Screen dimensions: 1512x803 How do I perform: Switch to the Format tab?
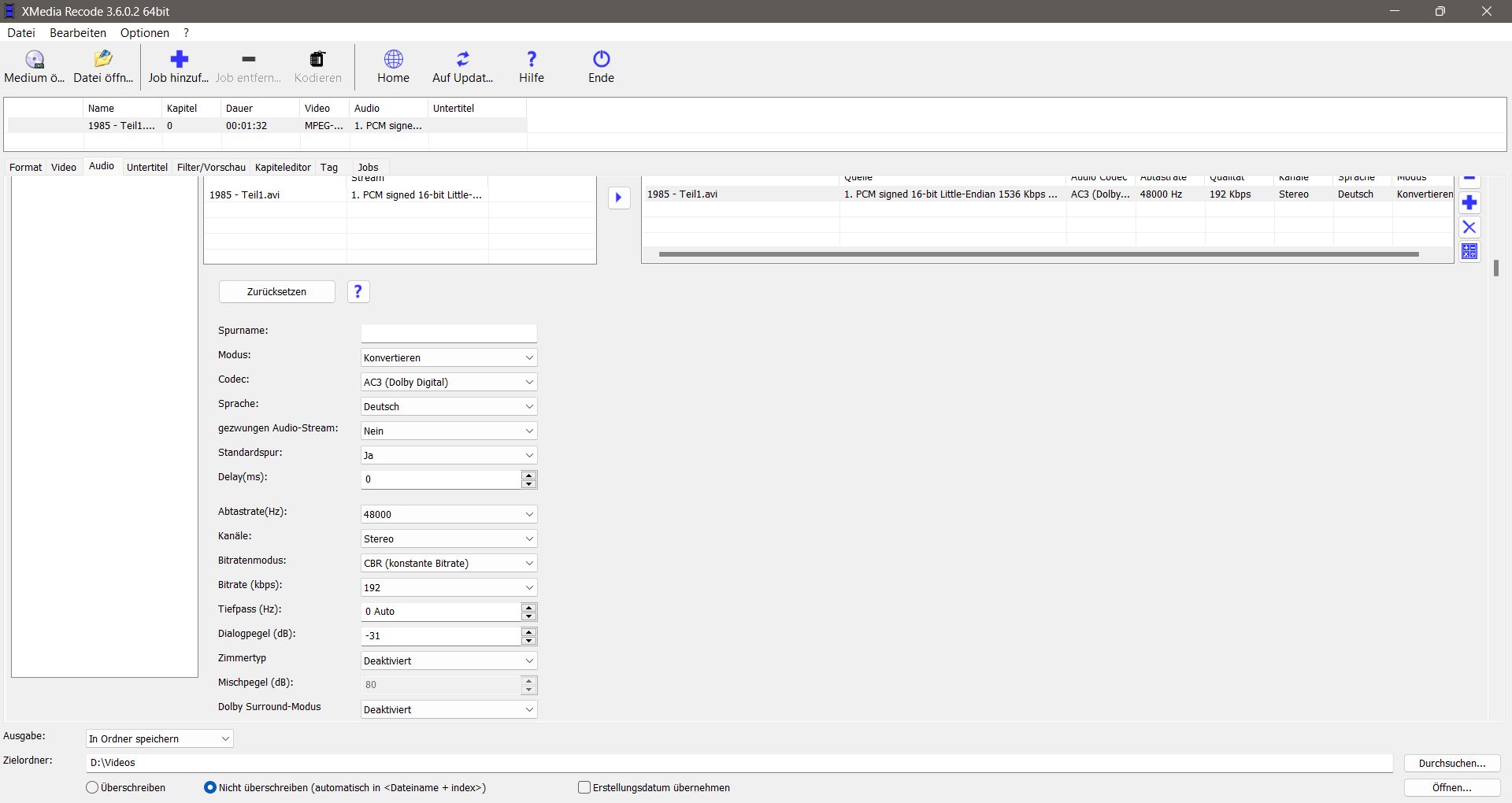[26, 167]
